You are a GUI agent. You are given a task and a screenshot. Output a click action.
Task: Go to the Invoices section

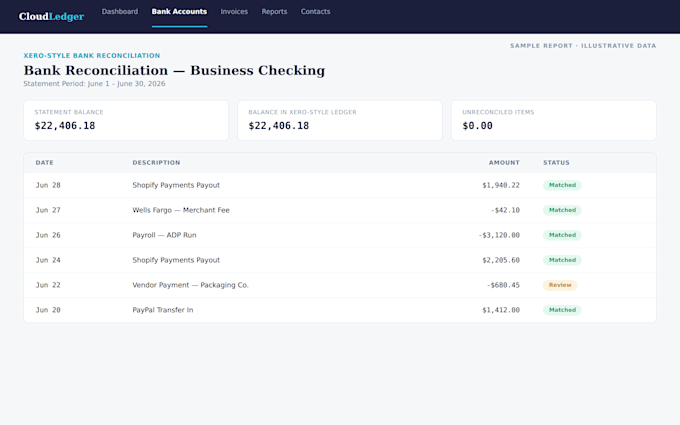234,12
